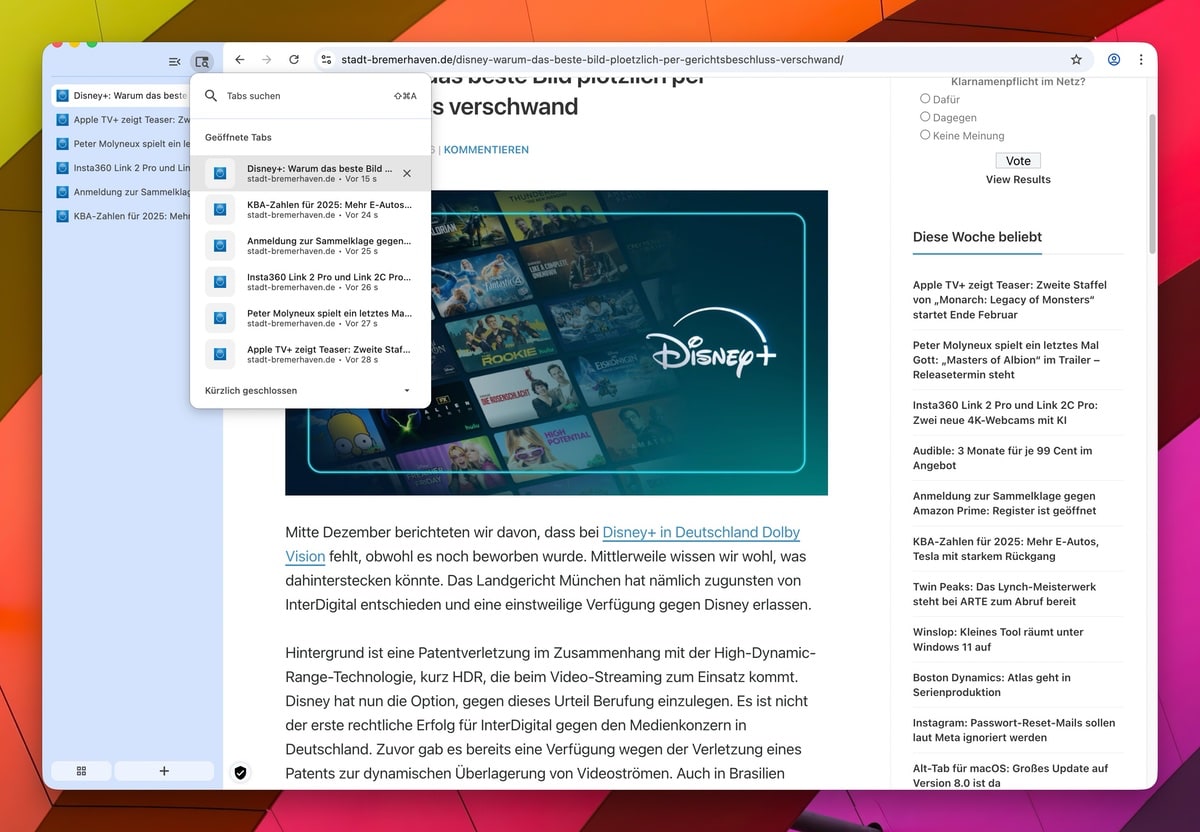The image size is (1200, 832).
Task: Collapse the vertical tabs sidebar icon
Action: (x=175, y=61)
